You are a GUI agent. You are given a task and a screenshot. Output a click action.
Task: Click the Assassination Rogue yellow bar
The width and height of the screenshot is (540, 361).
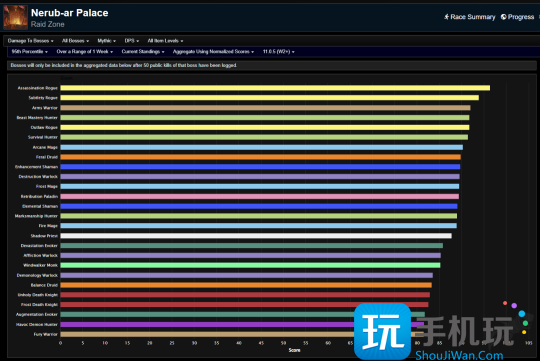point(275,88)
